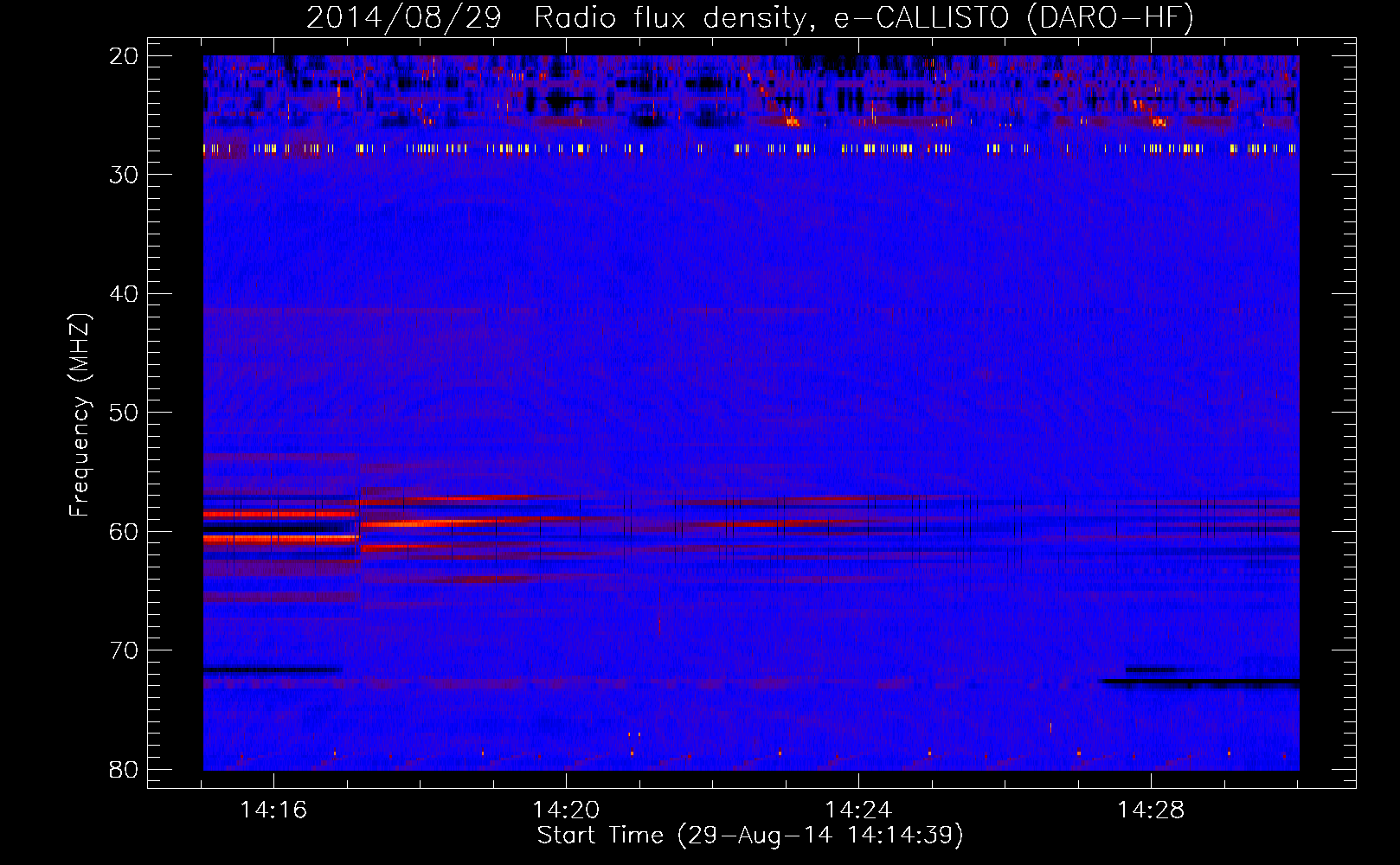Click the plot title "Radio flux density, e-CALLISTO (DARO-HF)"
The image size is (1400, 865).
[864, 18]
